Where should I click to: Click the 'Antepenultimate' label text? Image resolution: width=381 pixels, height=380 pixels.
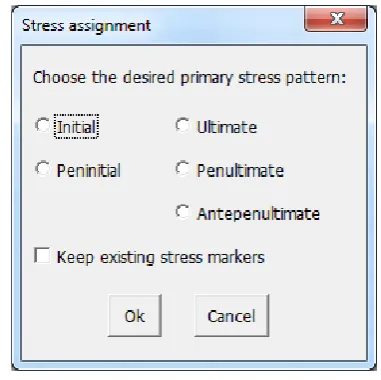[x=258, y=214]
